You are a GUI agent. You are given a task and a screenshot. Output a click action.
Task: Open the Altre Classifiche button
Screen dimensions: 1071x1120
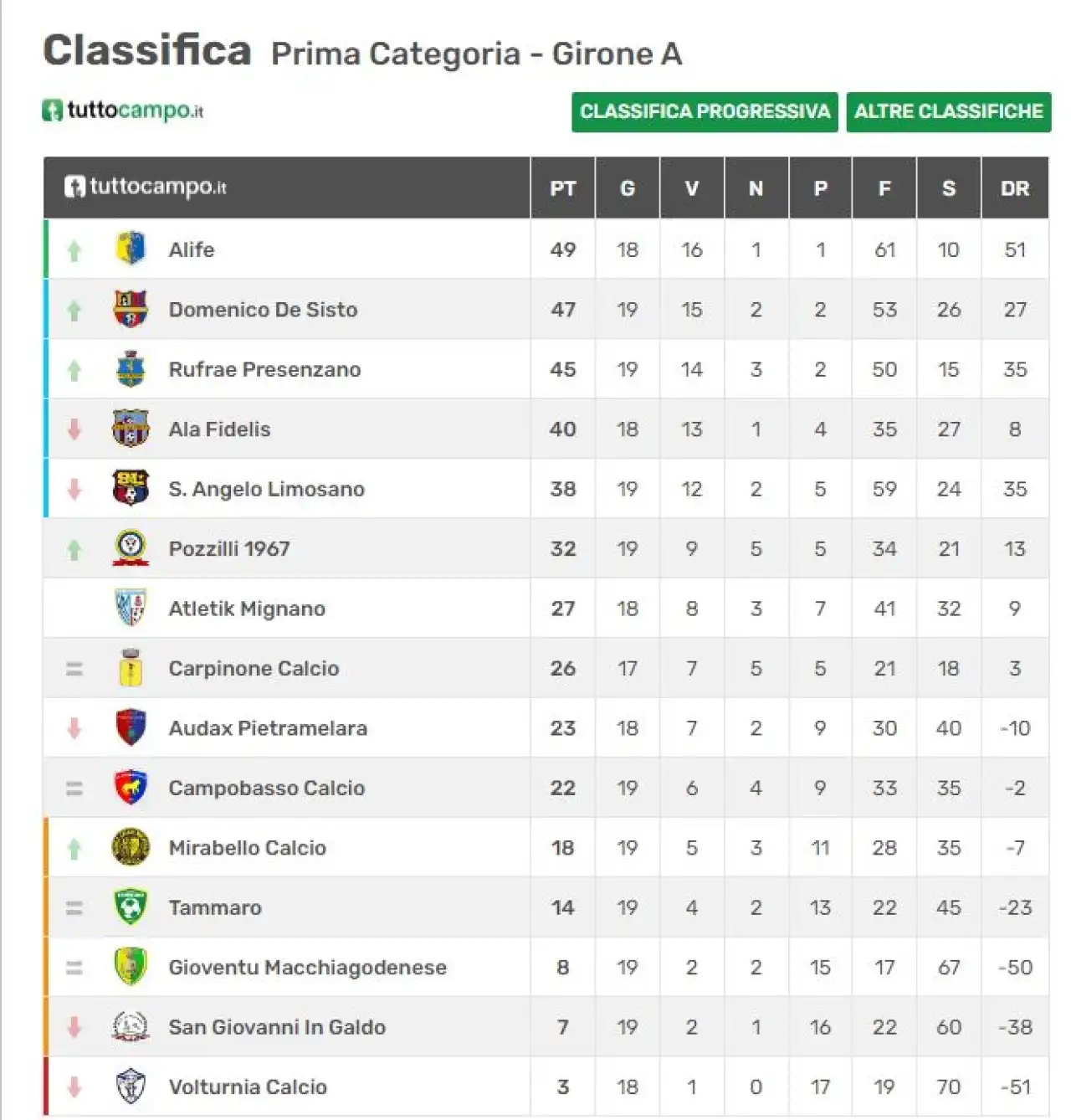tap(949, 111)
